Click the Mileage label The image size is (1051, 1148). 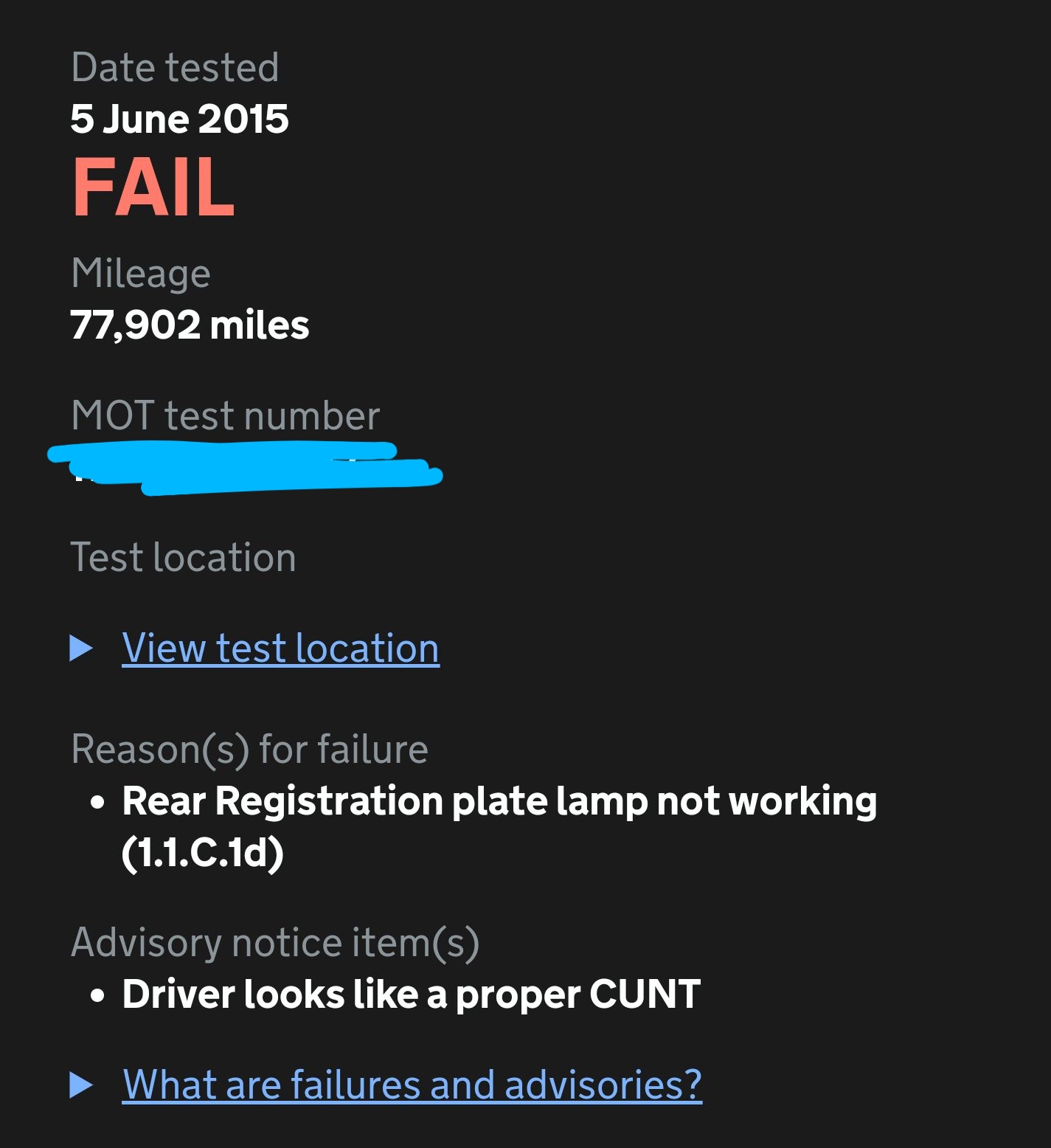tap(140, 272)
